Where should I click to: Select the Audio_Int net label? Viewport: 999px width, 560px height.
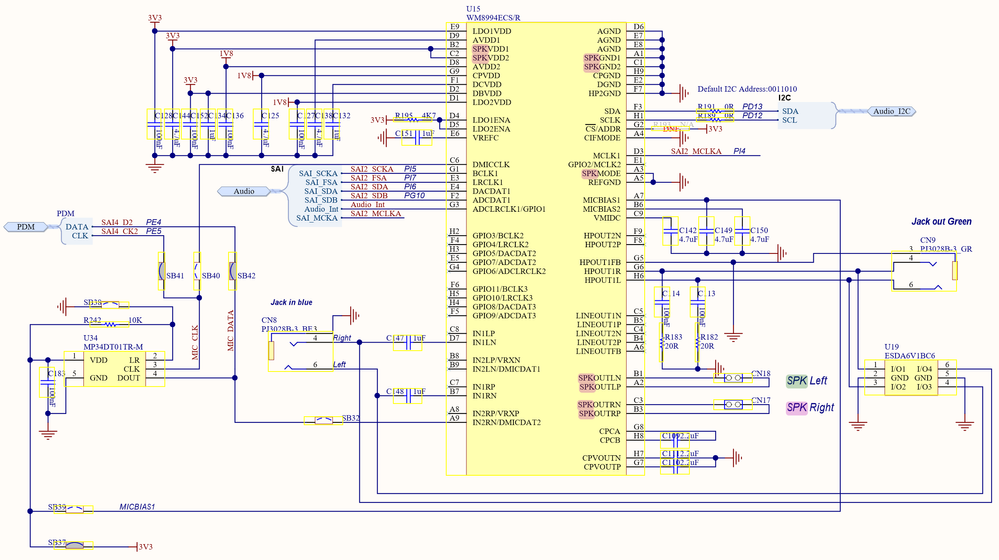368,205
